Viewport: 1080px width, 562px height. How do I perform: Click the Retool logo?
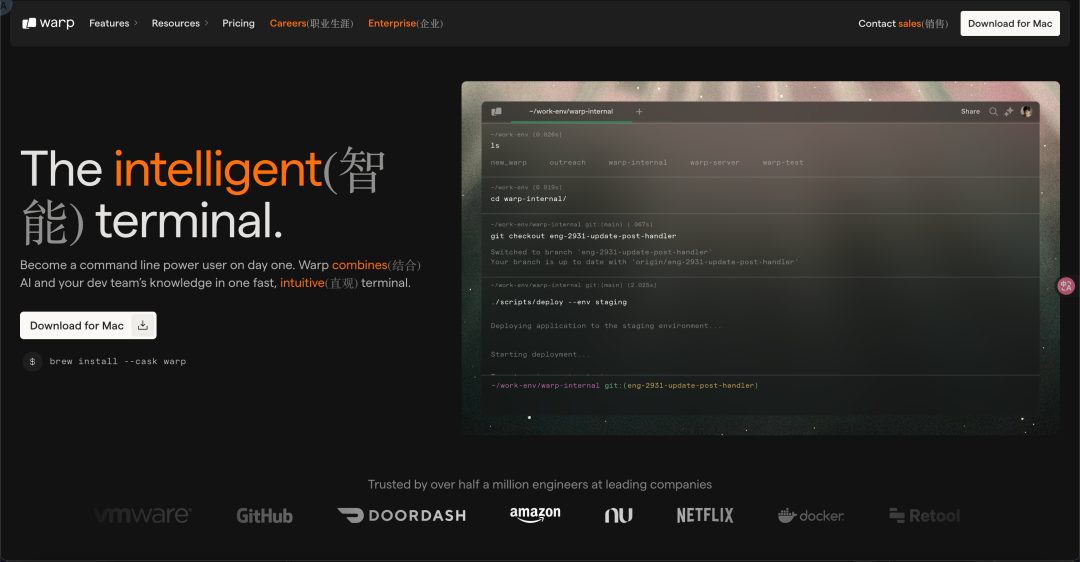924,515
